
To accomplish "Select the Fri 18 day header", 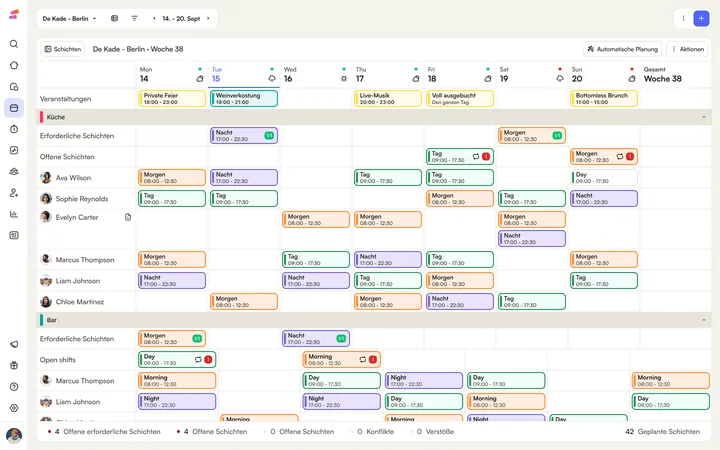I will (x=460, y=74).
